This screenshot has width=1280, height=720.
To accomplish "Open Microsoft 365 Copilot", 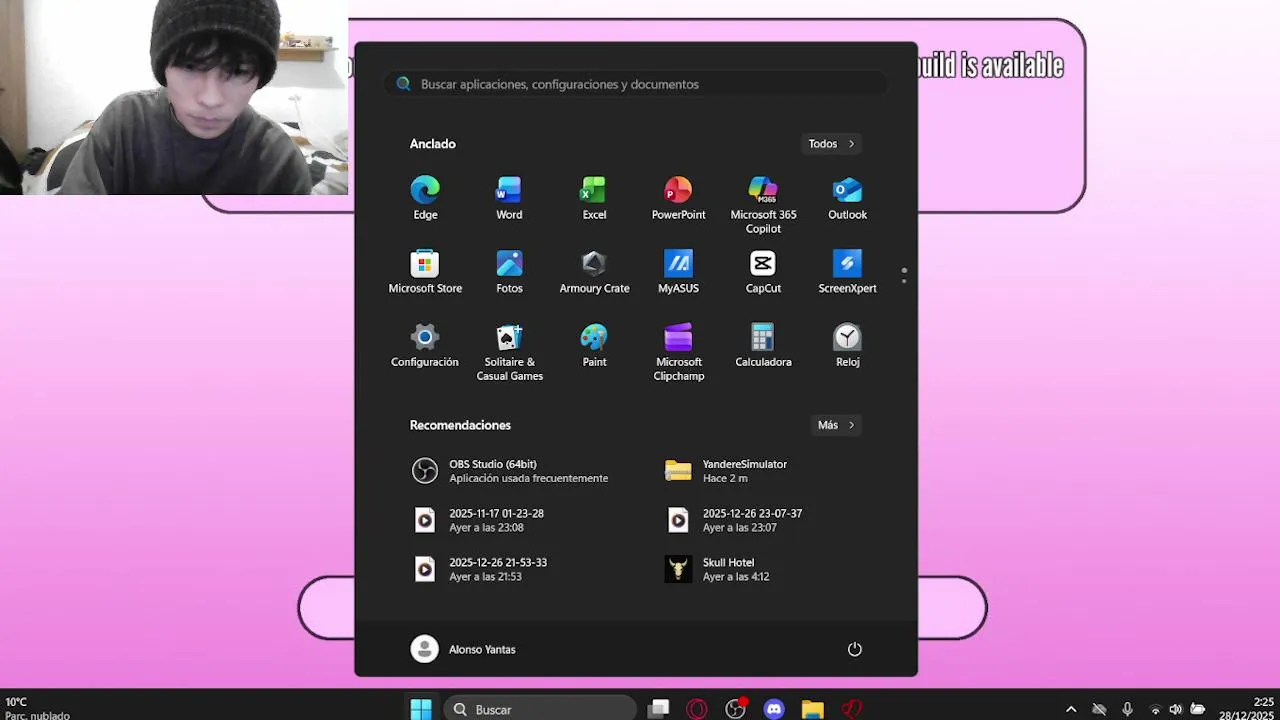I will pos(763,205).
